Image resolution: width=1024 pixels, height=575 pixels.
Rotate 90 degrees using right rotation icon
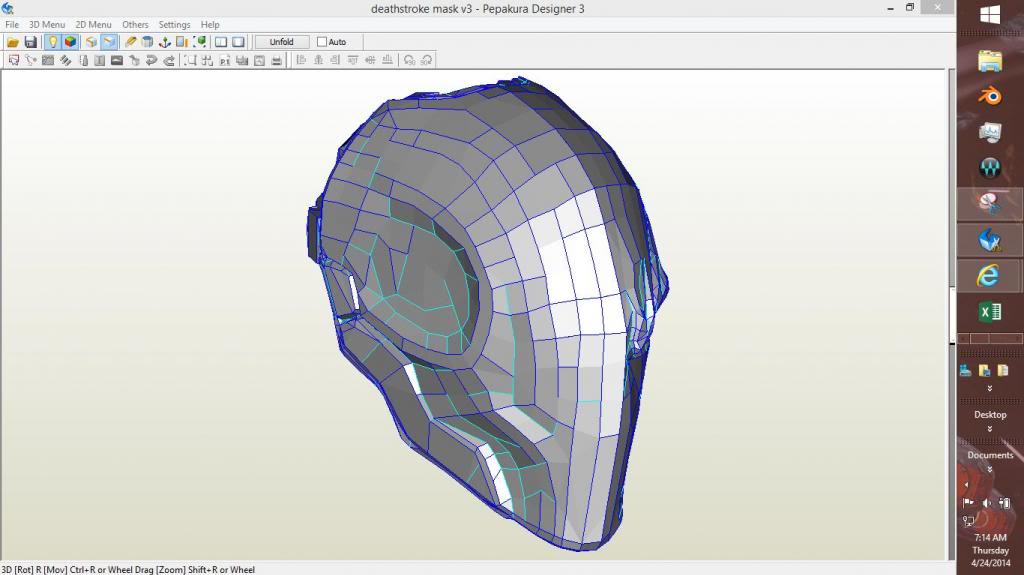click(426, 60)
